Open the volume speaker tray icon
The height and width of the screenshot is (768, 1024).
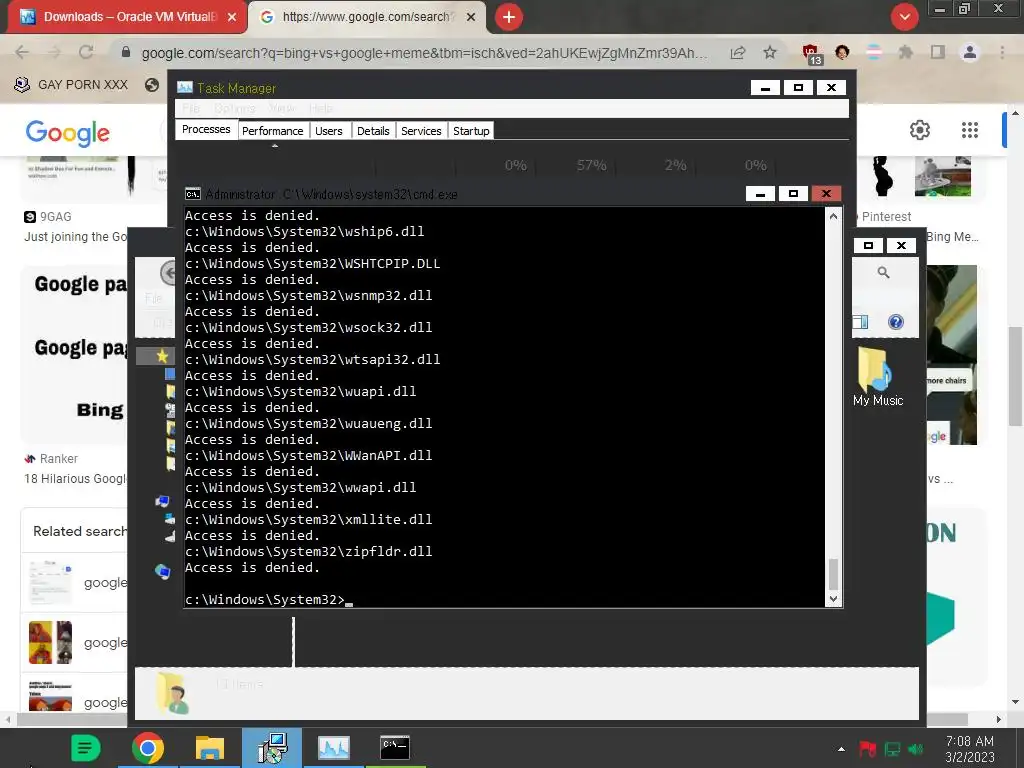[x=916, y=749]
